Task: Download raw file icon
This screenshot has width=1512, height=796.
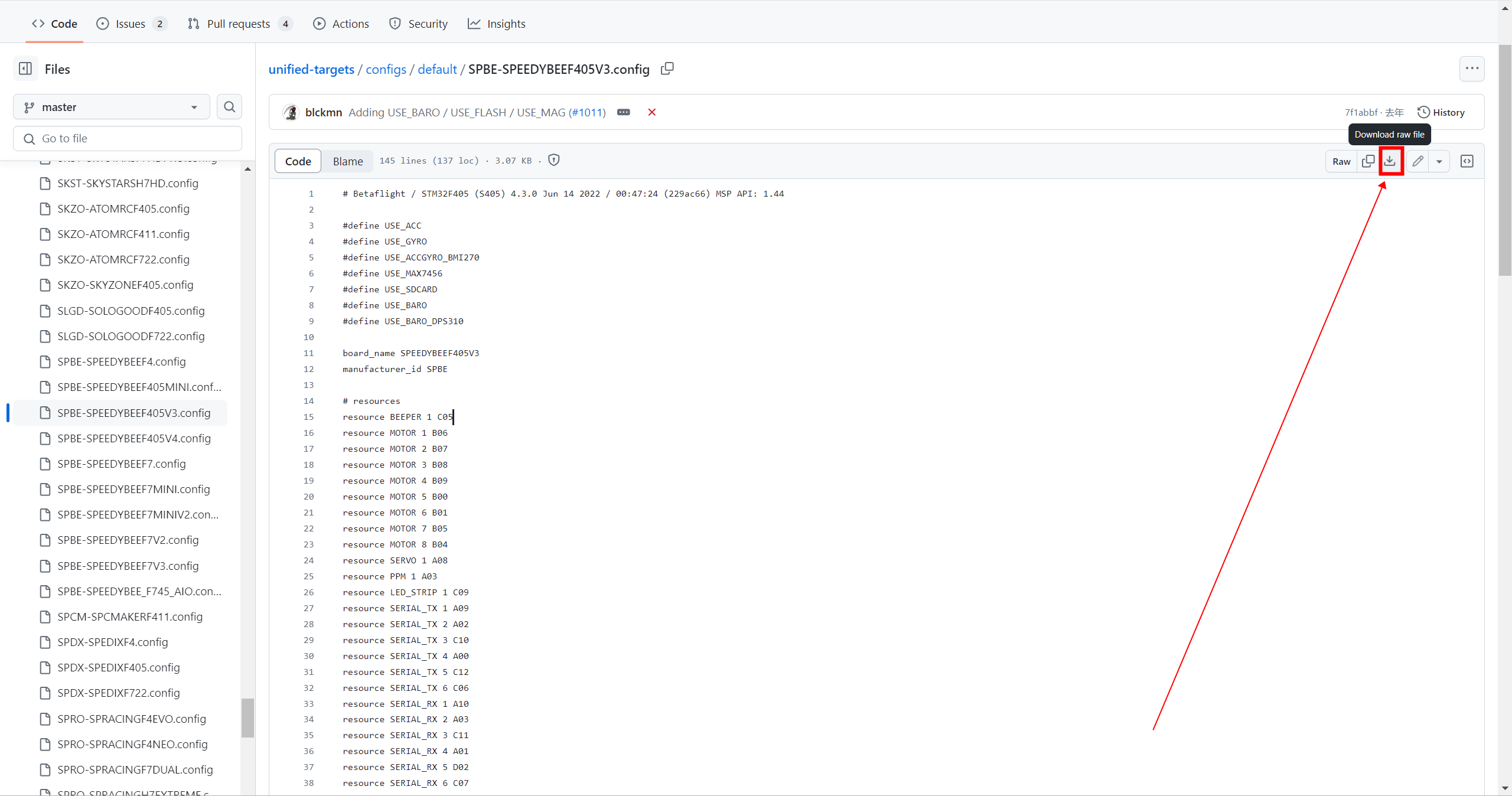Action: coord(1390,161)
